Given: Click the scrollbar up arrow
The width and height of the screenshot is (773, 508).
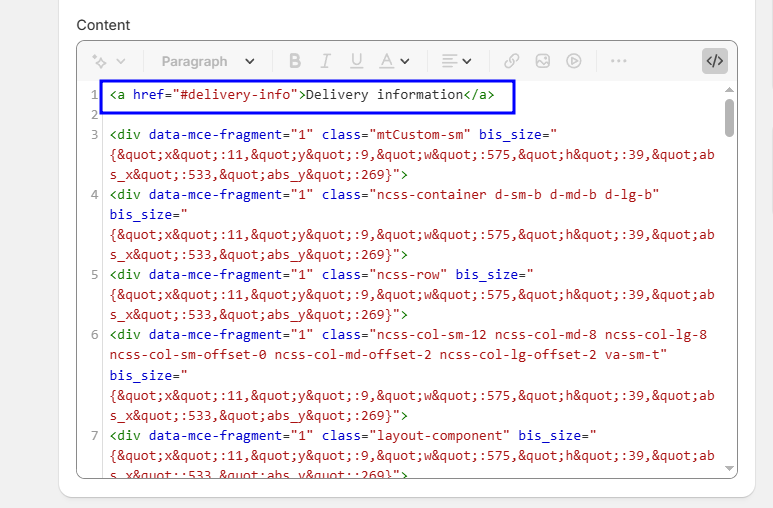Looking at the screenshot, I should 730,90.
